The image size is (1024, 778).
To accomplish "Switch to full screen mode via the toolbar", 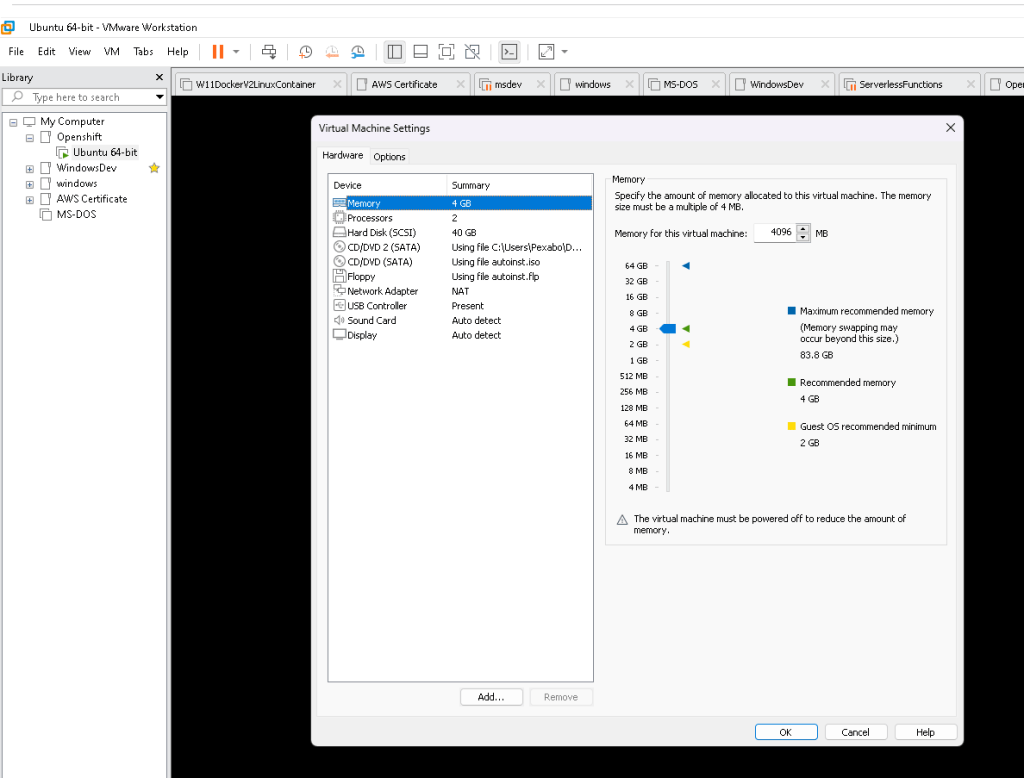I will (446, 52).
